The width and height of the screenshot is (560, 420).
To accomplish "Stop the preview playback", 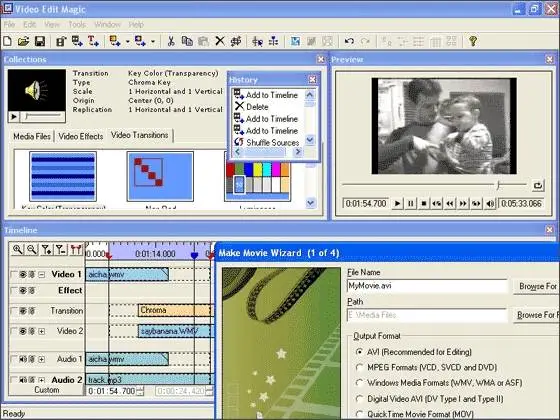I will click(x=424, y=204).
